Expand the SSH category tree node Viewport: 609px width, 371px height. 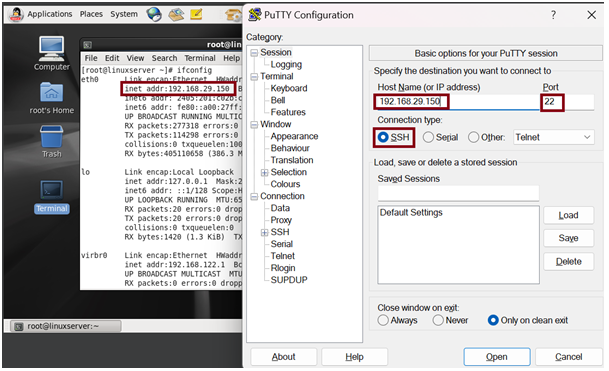click(x=264, y=233)
